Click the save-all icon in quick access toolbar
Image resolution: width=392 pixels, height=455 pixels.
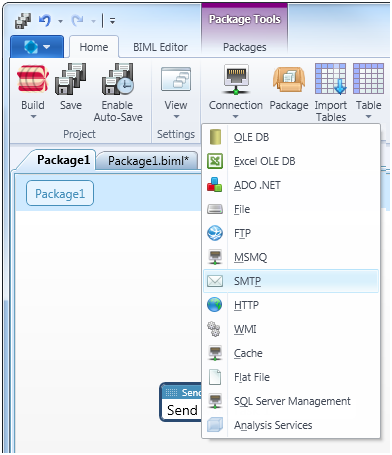pyautogui.click(x=23, y=21)
